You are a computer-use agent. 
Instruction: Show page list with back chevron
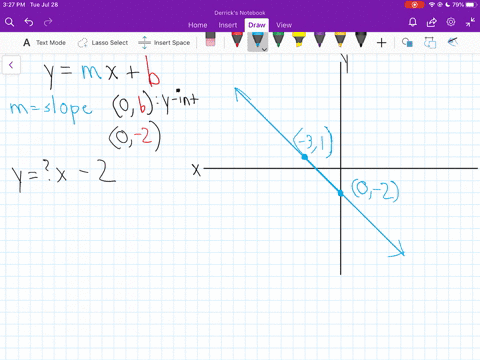(x=11, y=65)
